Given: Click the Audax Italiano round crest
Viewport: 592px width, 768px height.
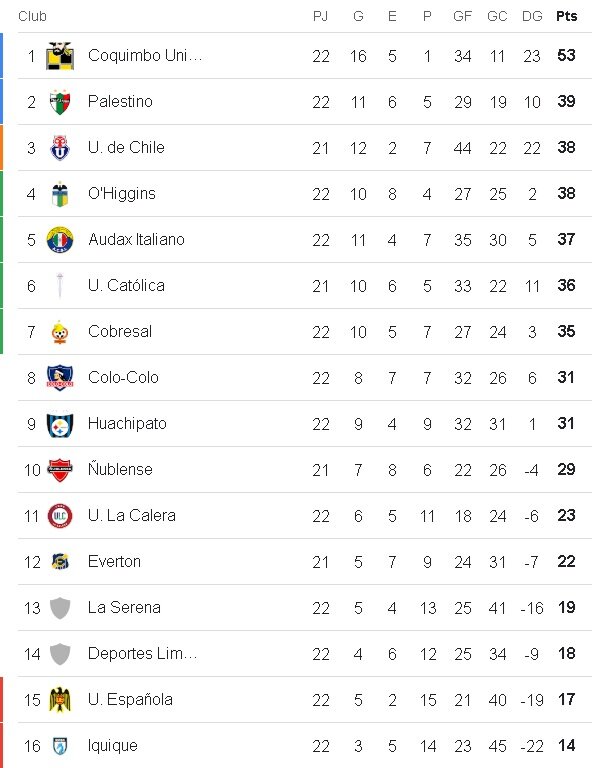Looking at the screenshot, I should click(x=60, y=240).
